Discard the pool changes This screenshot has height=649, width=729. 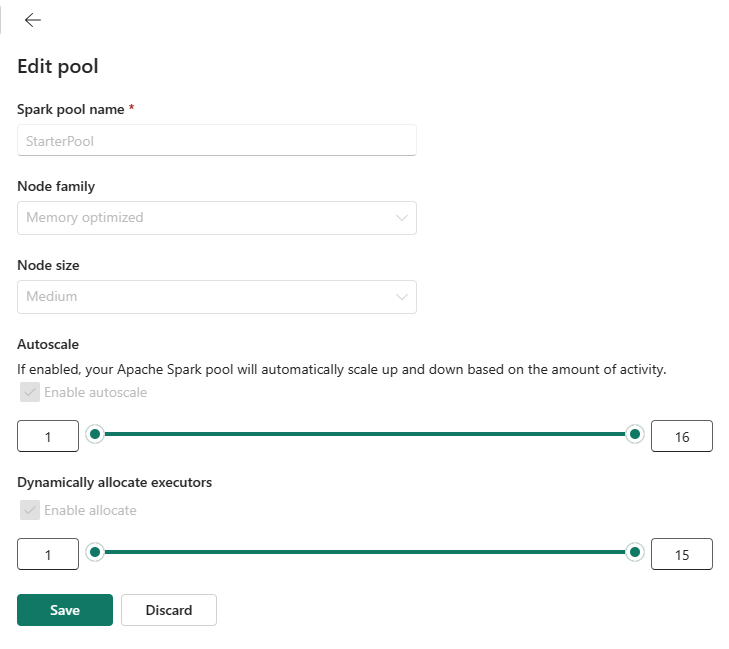pos(168,610)
